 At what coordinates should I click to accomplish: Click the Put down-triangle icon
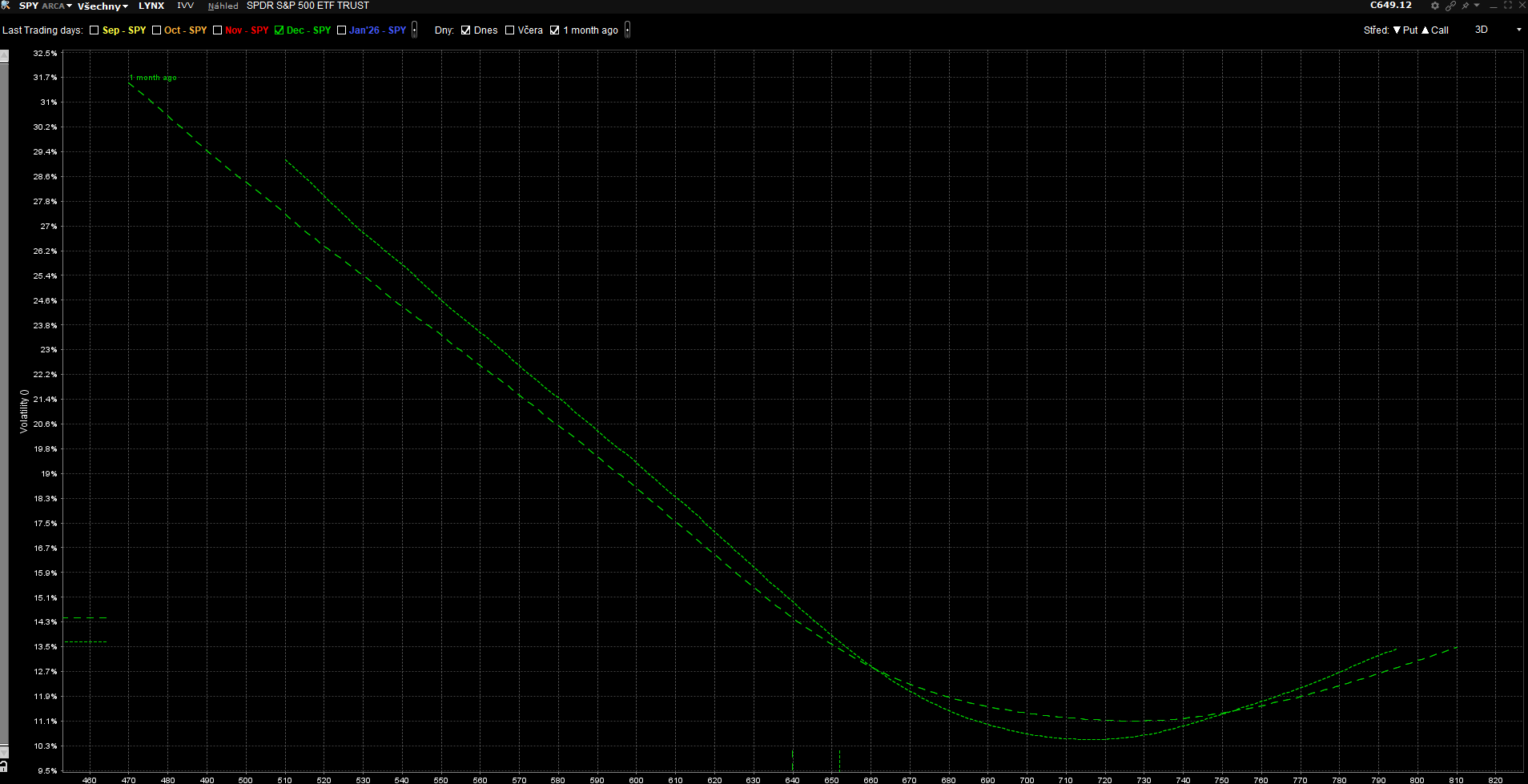(x=1397, y=30)
